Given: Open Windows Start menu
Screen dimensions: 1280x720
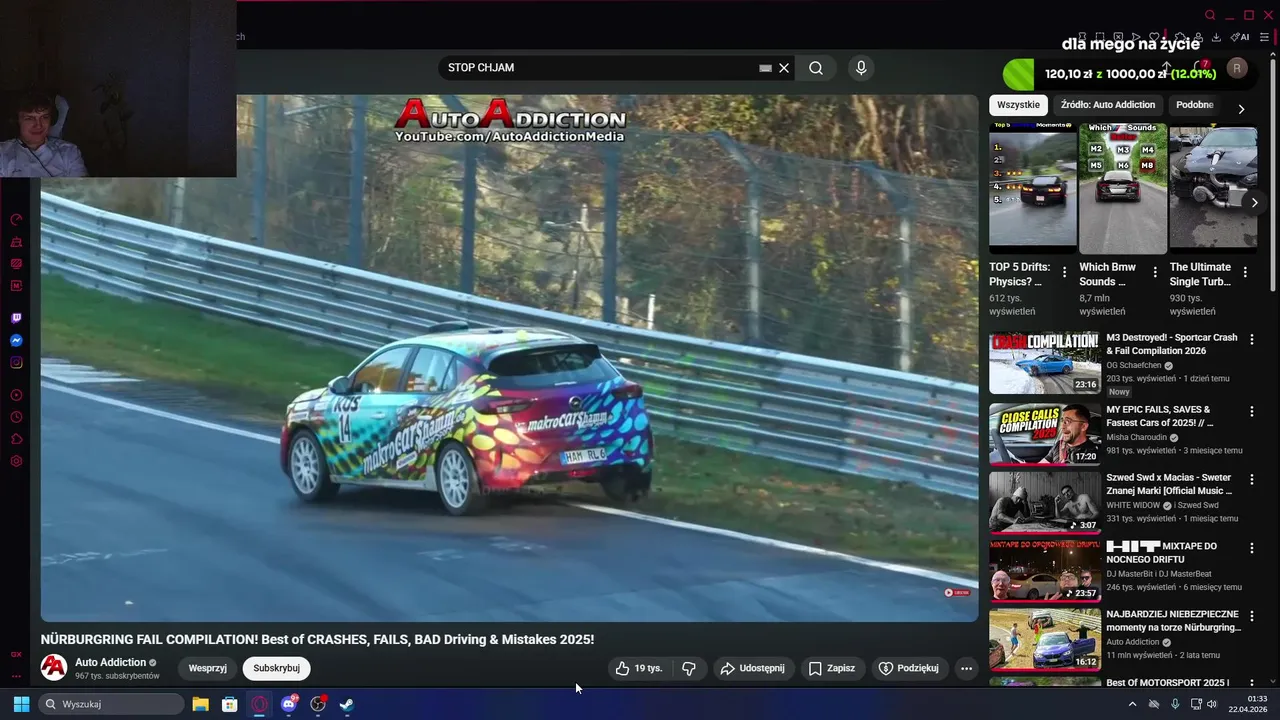Looking at the screenshot, I should [x=21, y=704].
